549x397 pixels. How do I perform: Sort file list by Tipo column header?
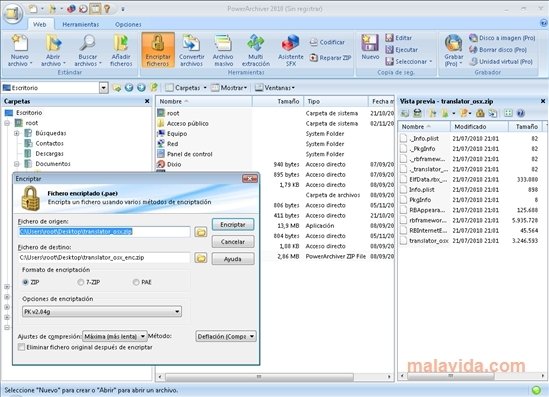pyautogui.click(x=335, y=101)
